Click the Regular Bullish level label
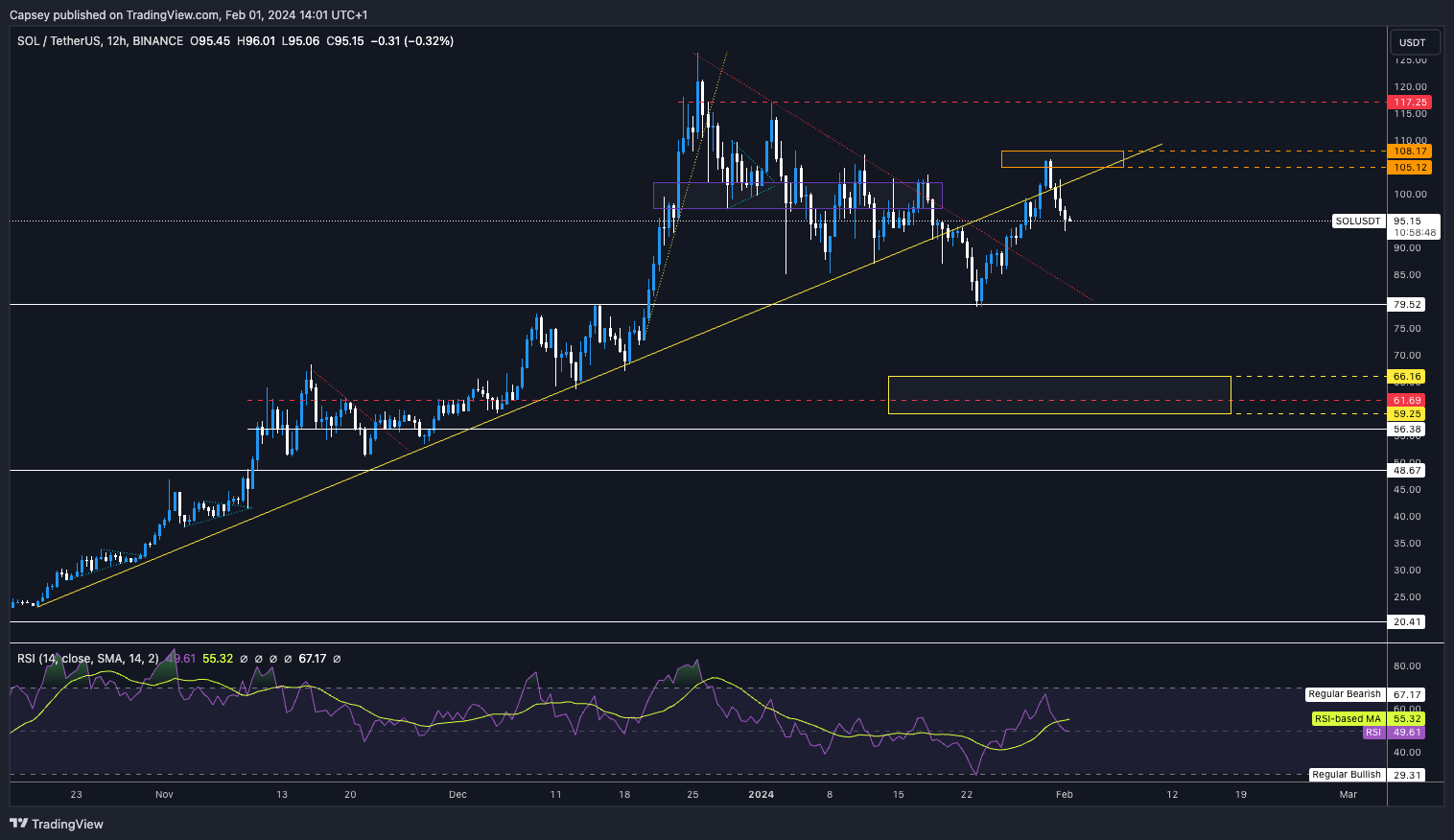The image size is (1454, 840). click(x=1347, y=775)
